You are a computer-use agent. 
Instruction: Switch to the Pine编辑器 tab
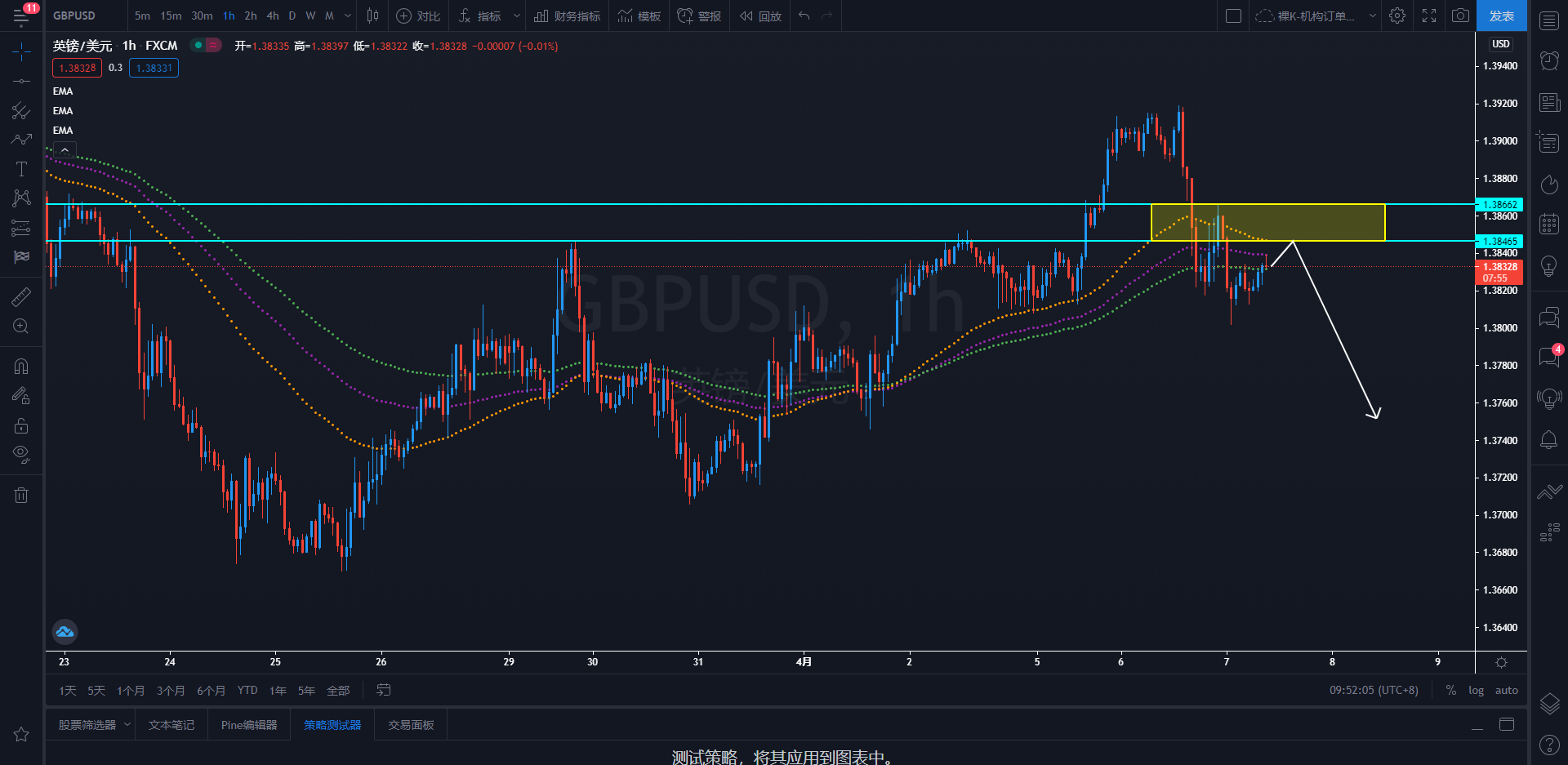(x=249, y=725)
